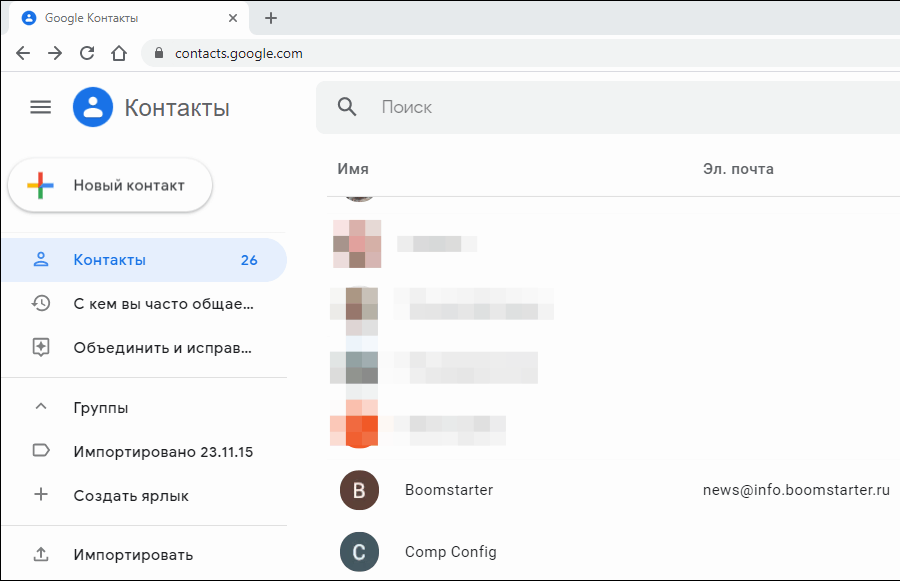Click the browser forward arrow
This screenshot has height=581, width=900.
[55, 53]
